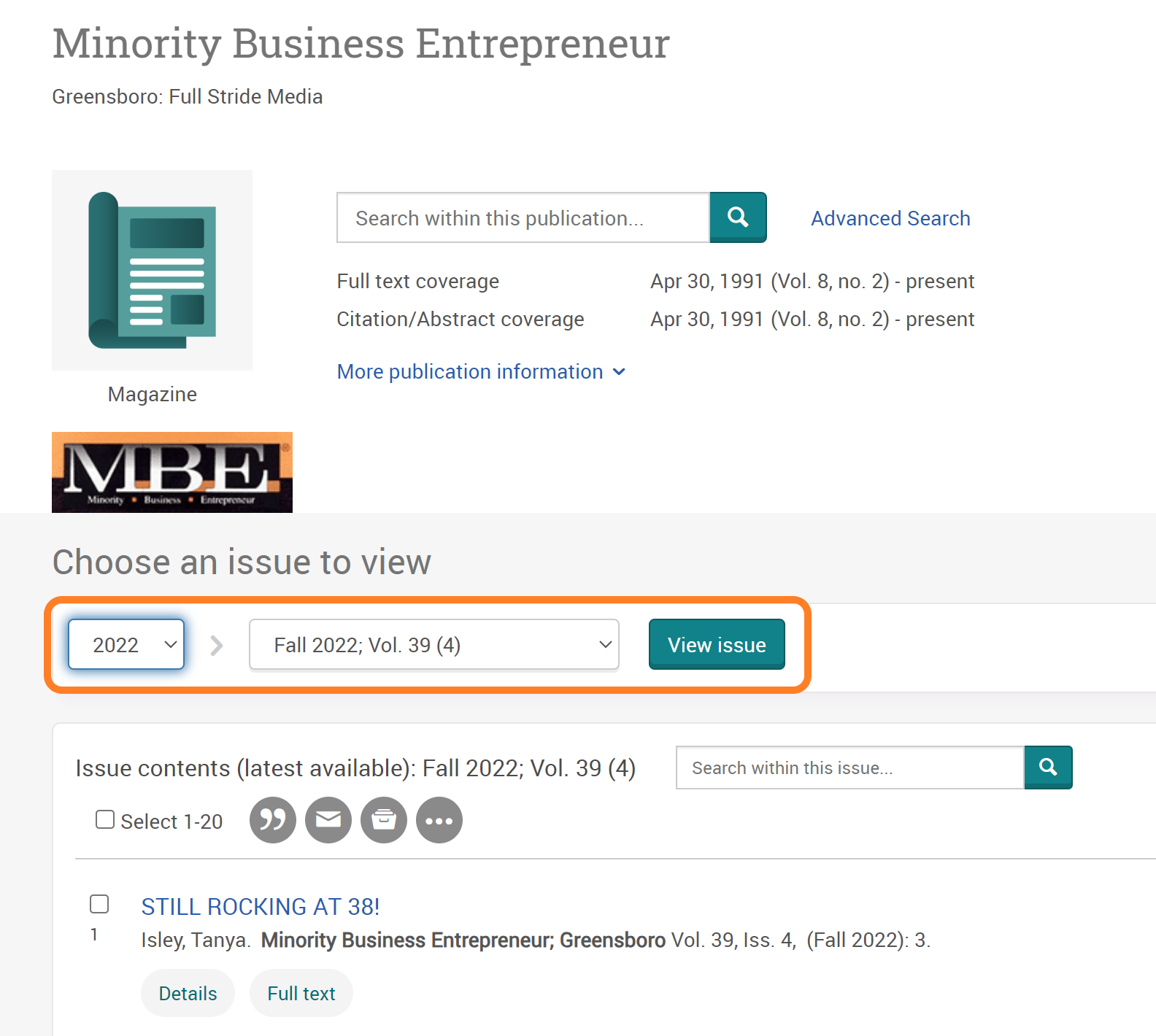Click the MBE magazine cover thumbnail
This screenshot has width=1156, height=1036.
[x=172, y=471]
